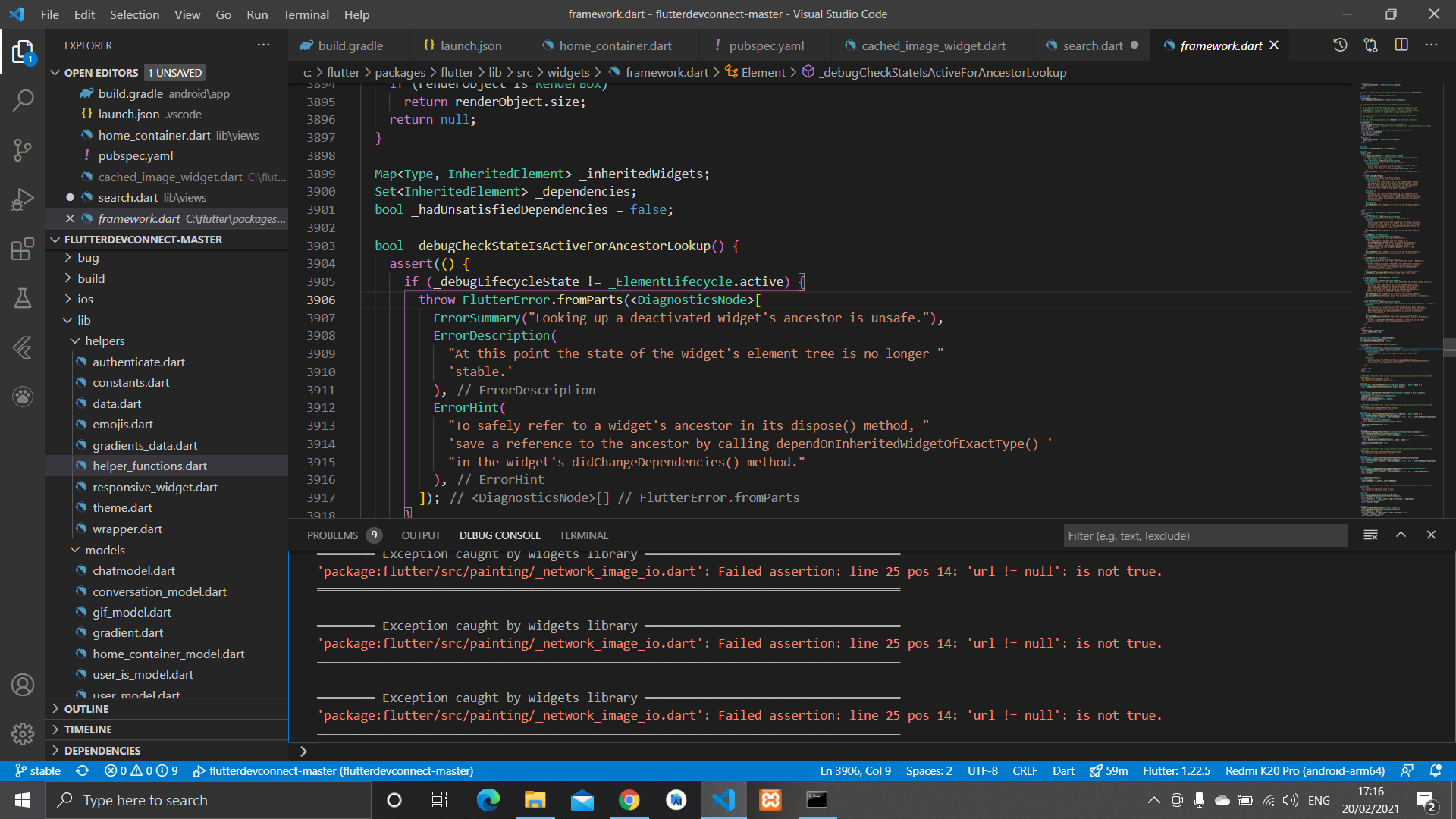1456x819 pixels.
Task: Open Chrome from Windows taskbar
Action: point(629,800)
